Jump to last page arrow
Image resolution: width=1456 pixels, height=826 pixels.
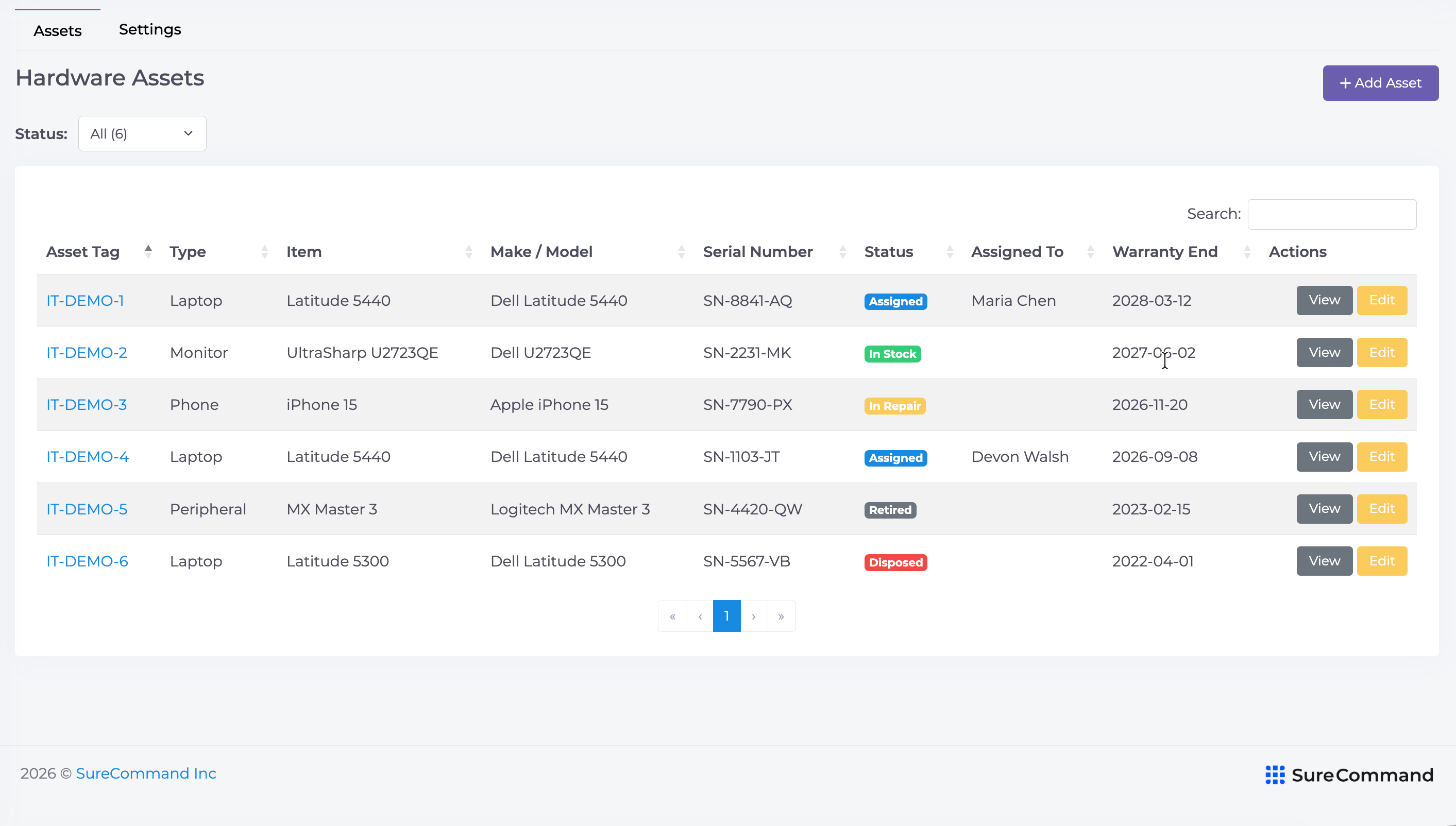(x=782, y=616)
